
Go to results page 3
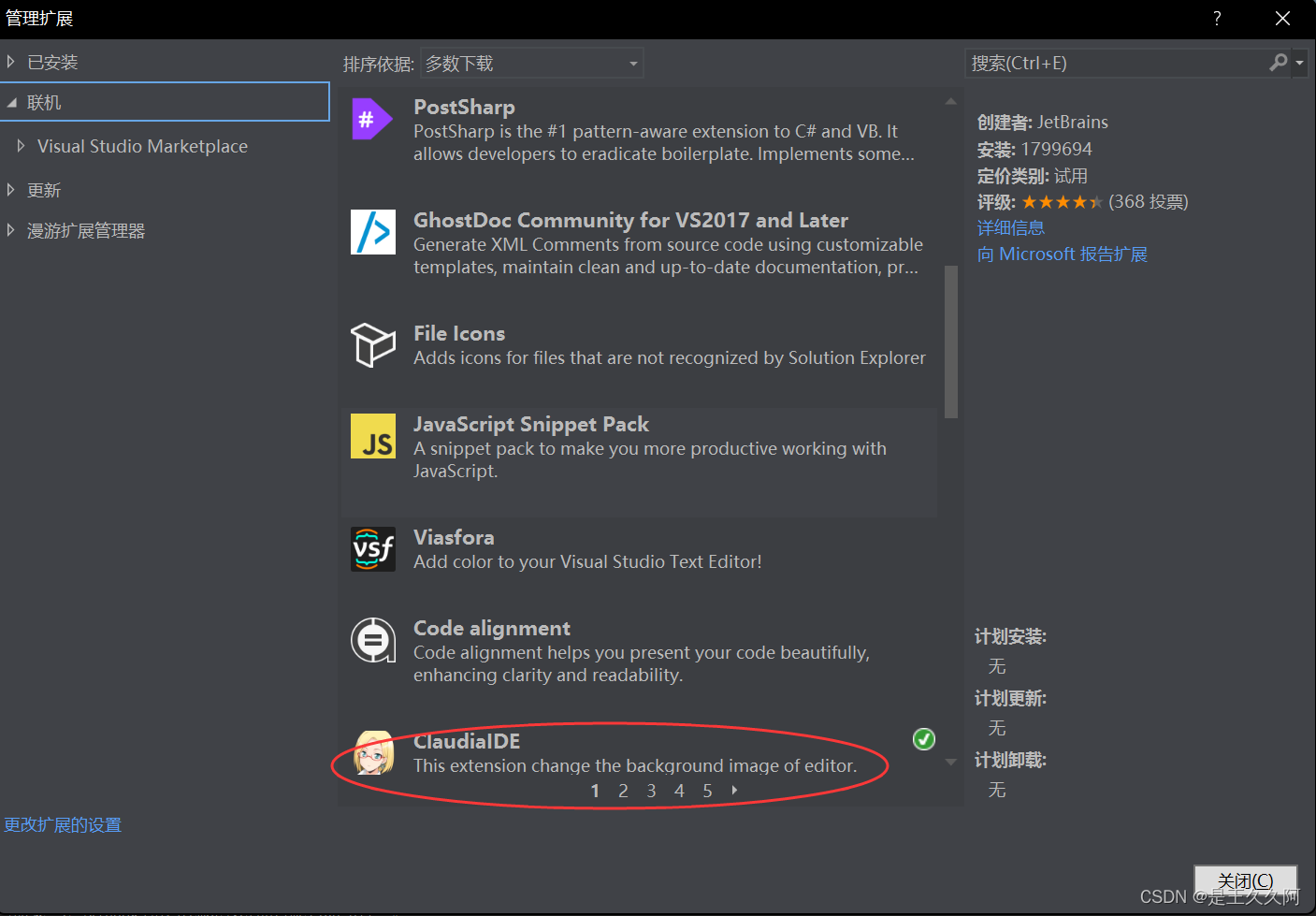coord(651,791)
